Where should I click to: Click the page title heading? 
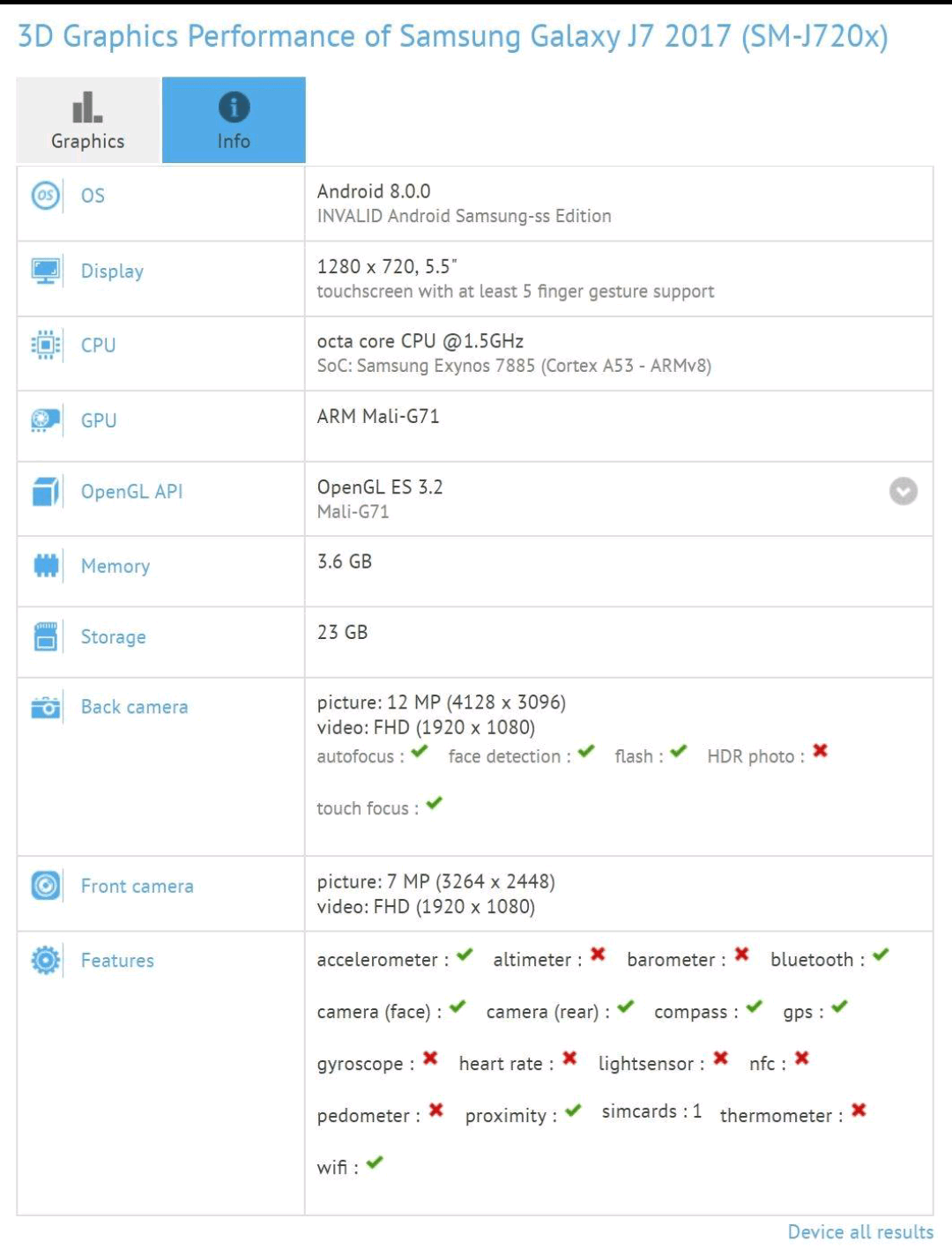pyautogui.click(x=452, y=36)
